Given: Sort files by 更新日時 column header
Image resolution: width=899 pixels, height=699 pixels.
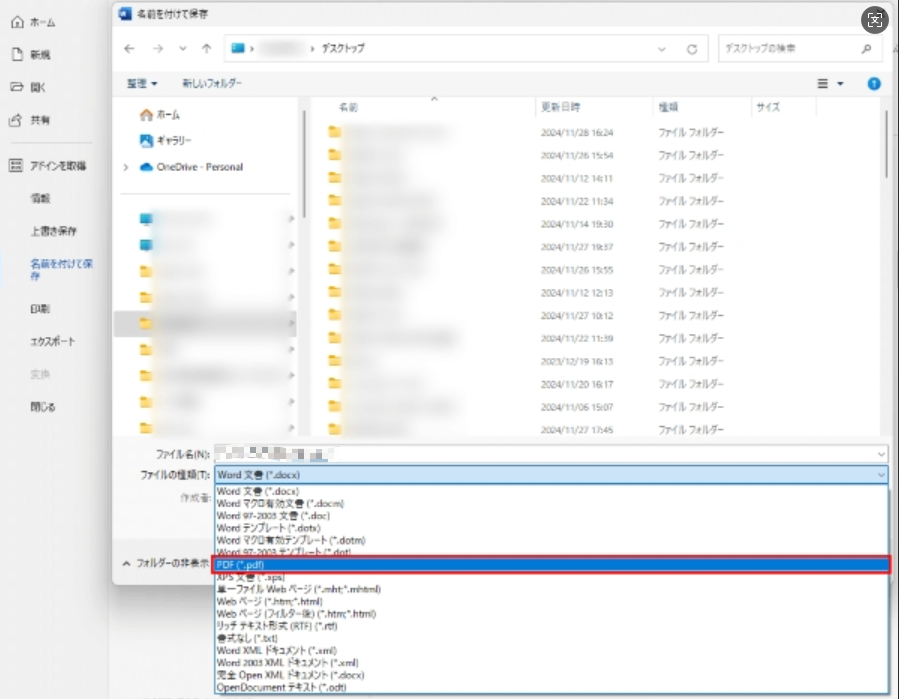Looking at the screenshot, I should pos(562,106).
